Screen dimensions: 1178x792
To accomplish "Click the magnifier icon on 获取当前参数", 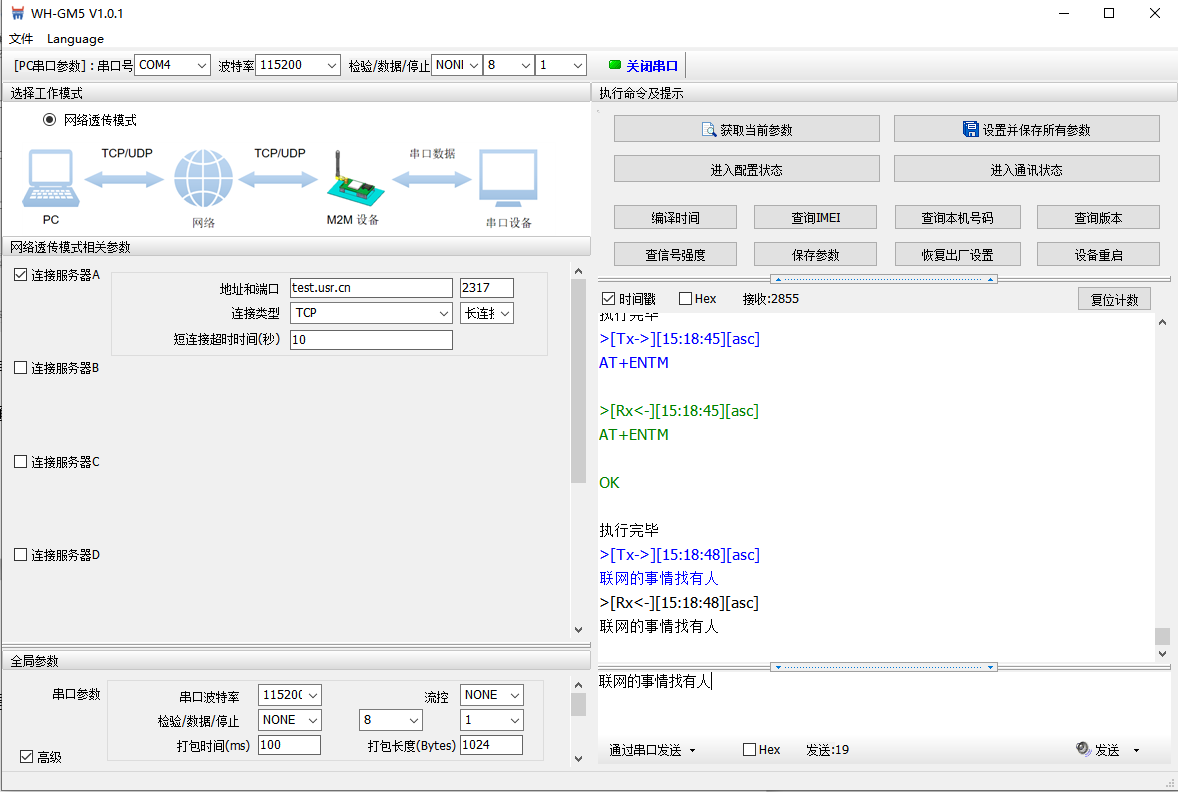I will point(709,130).
